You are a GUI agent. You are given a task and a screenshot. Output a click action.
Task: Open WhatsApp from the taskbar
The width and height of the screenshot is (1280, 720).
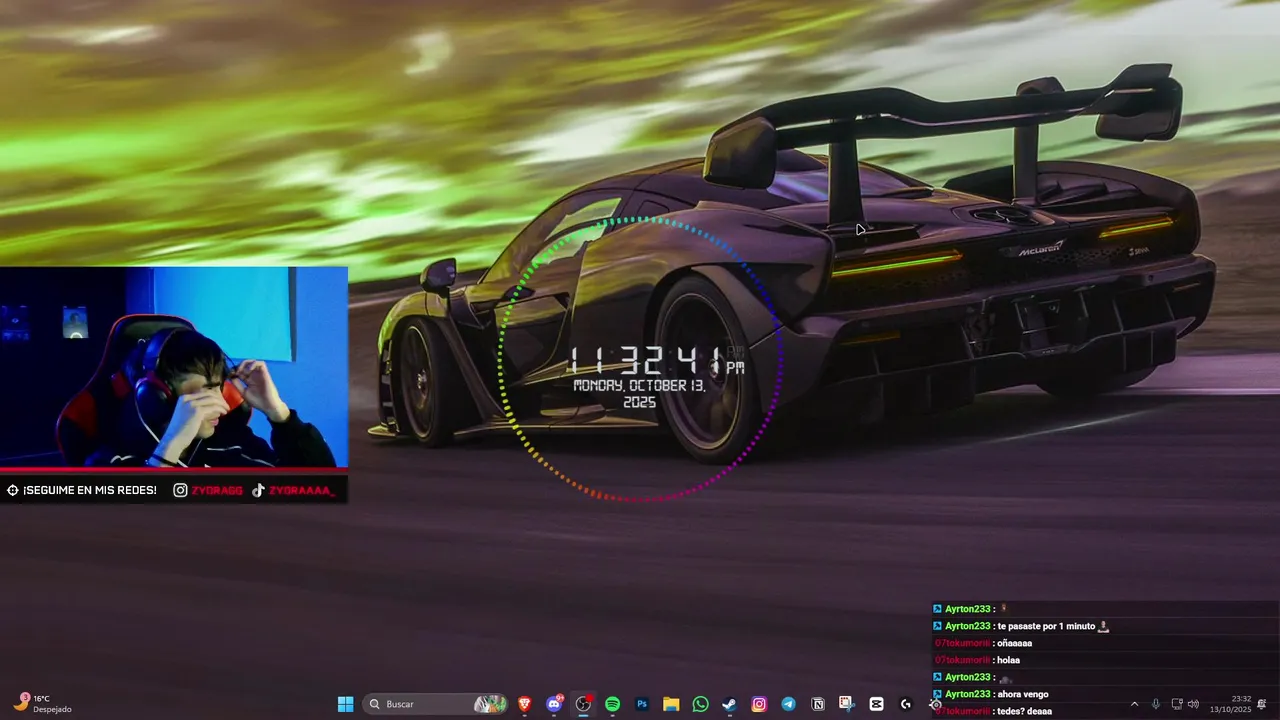(700, 704)
